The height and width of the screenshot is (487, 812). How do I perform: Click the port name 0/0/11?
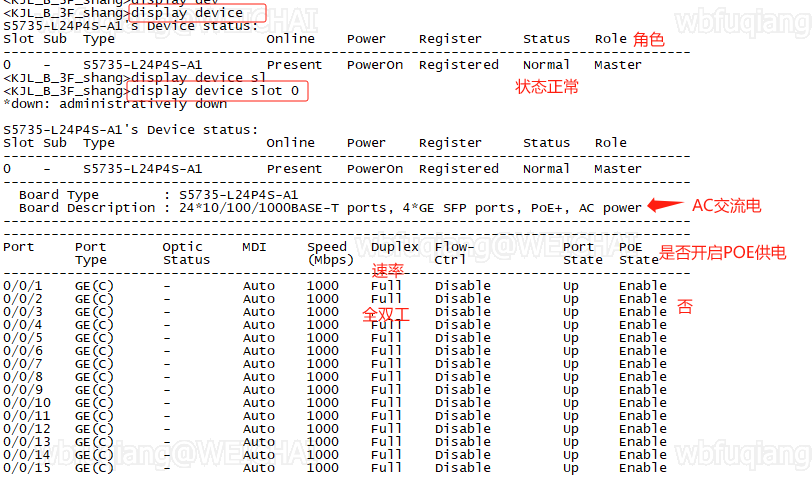26,416
